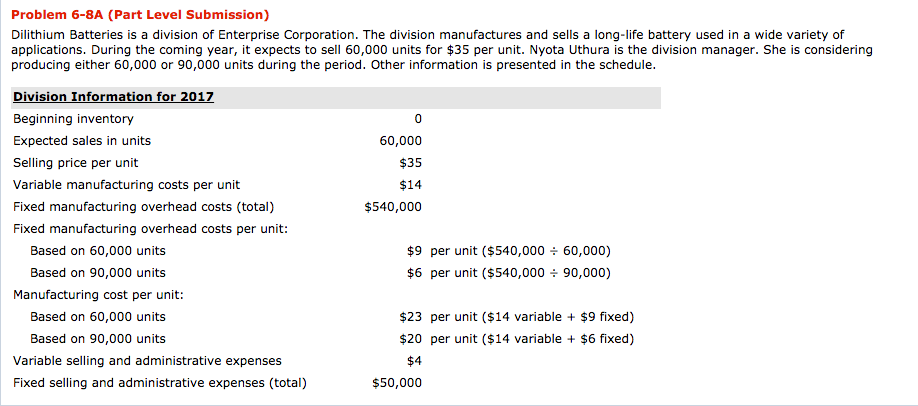Image resolution: width=918 pixels, height=406 pixels.
Task: Select the "Manufacturing cost per unit:" subheading
Action: click(x=98, y=295)
